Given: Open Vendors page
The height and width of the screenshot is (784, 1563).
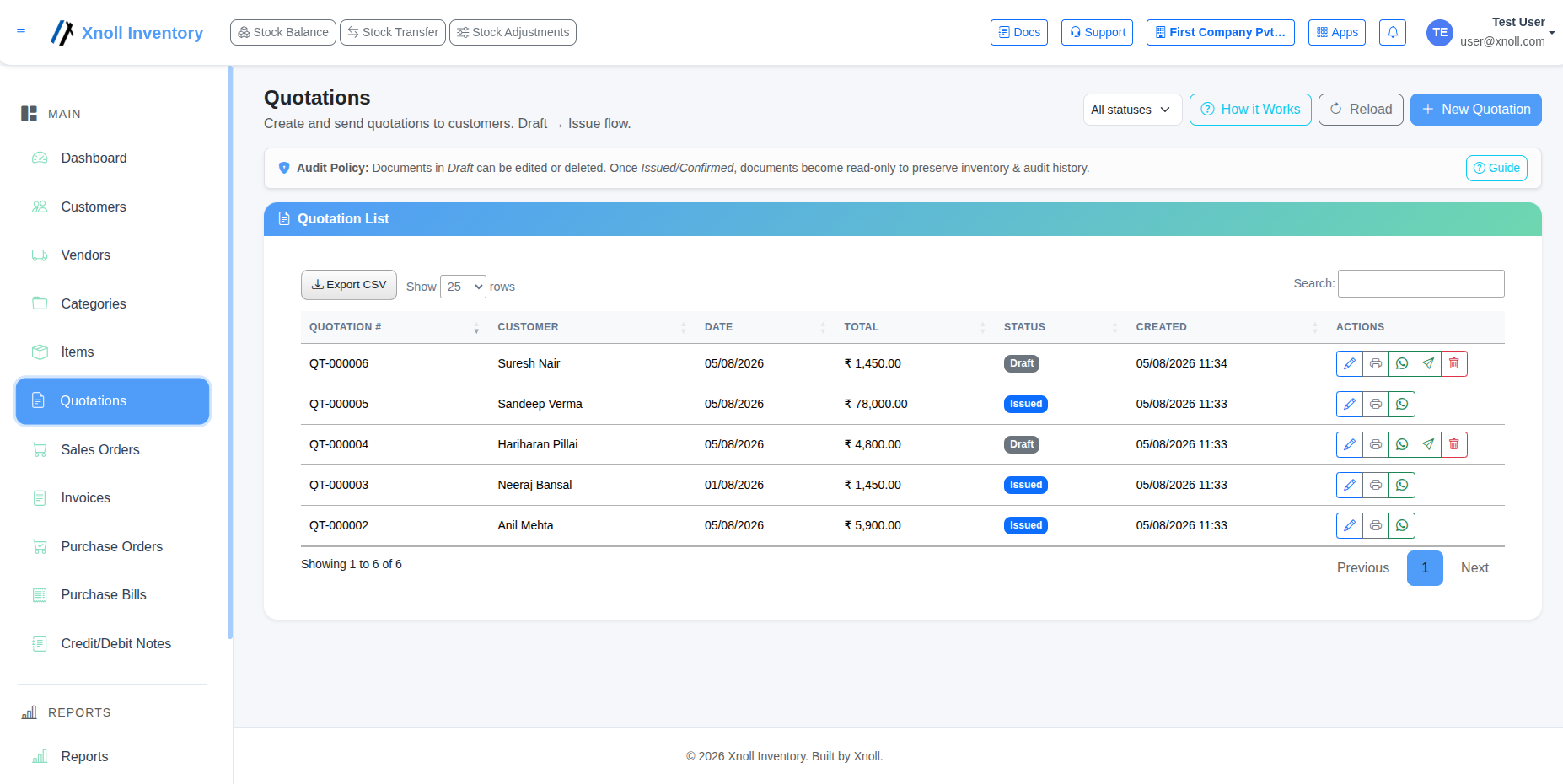Looking at the screenshot, I should click(x=112, y=255).
